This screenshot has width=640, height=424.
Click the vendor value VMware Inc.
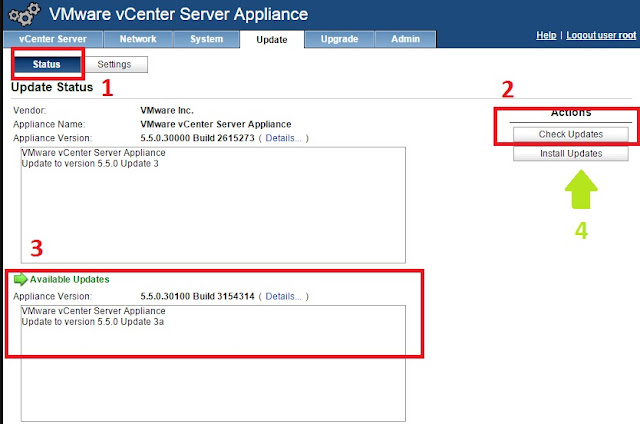167,111
